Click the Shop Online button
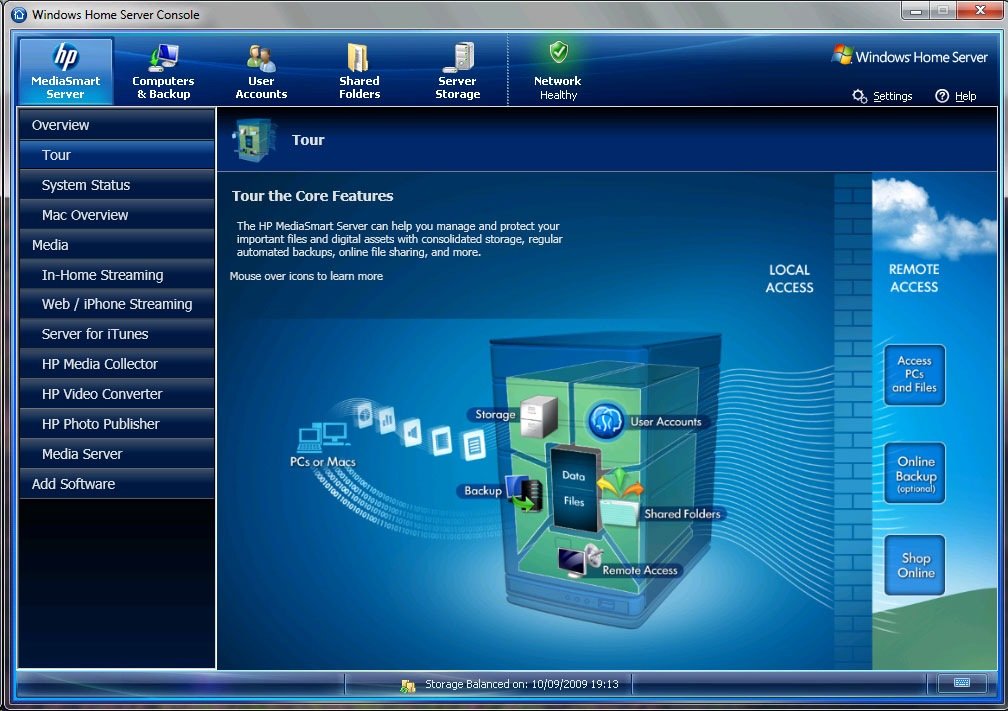Image resolution: width=1008 pixels, height=711 pixels. (x=914, y=565)
